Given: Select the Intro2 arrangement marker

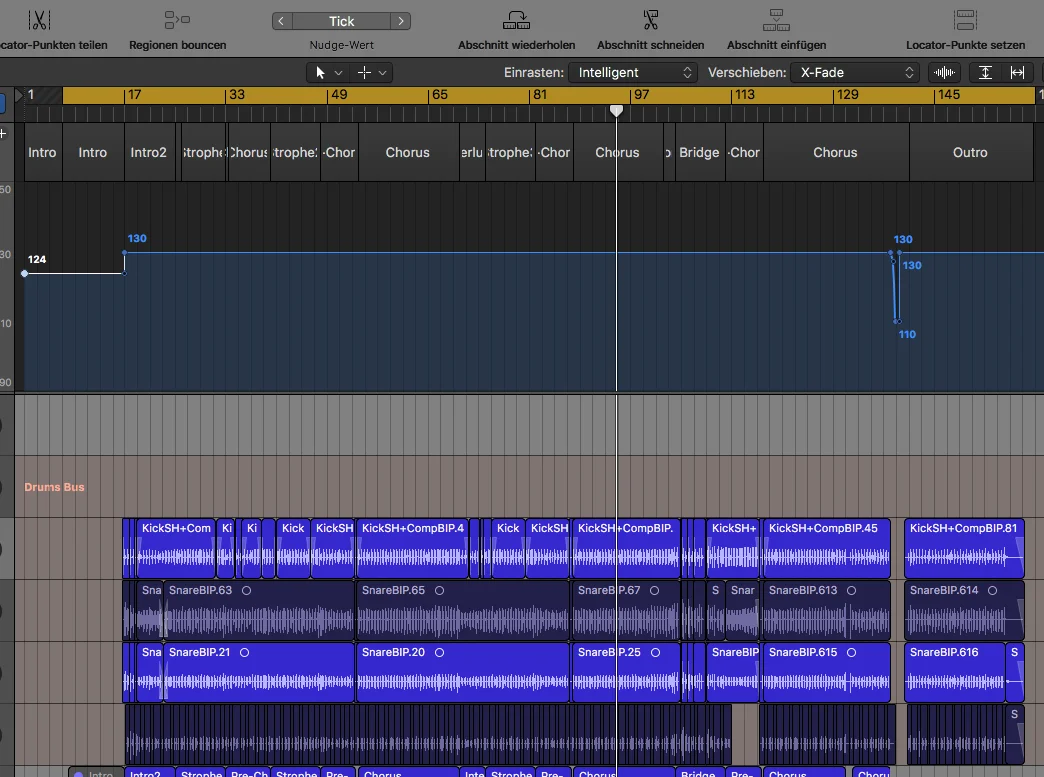Looking at the screenshot, I should point(148,152).
